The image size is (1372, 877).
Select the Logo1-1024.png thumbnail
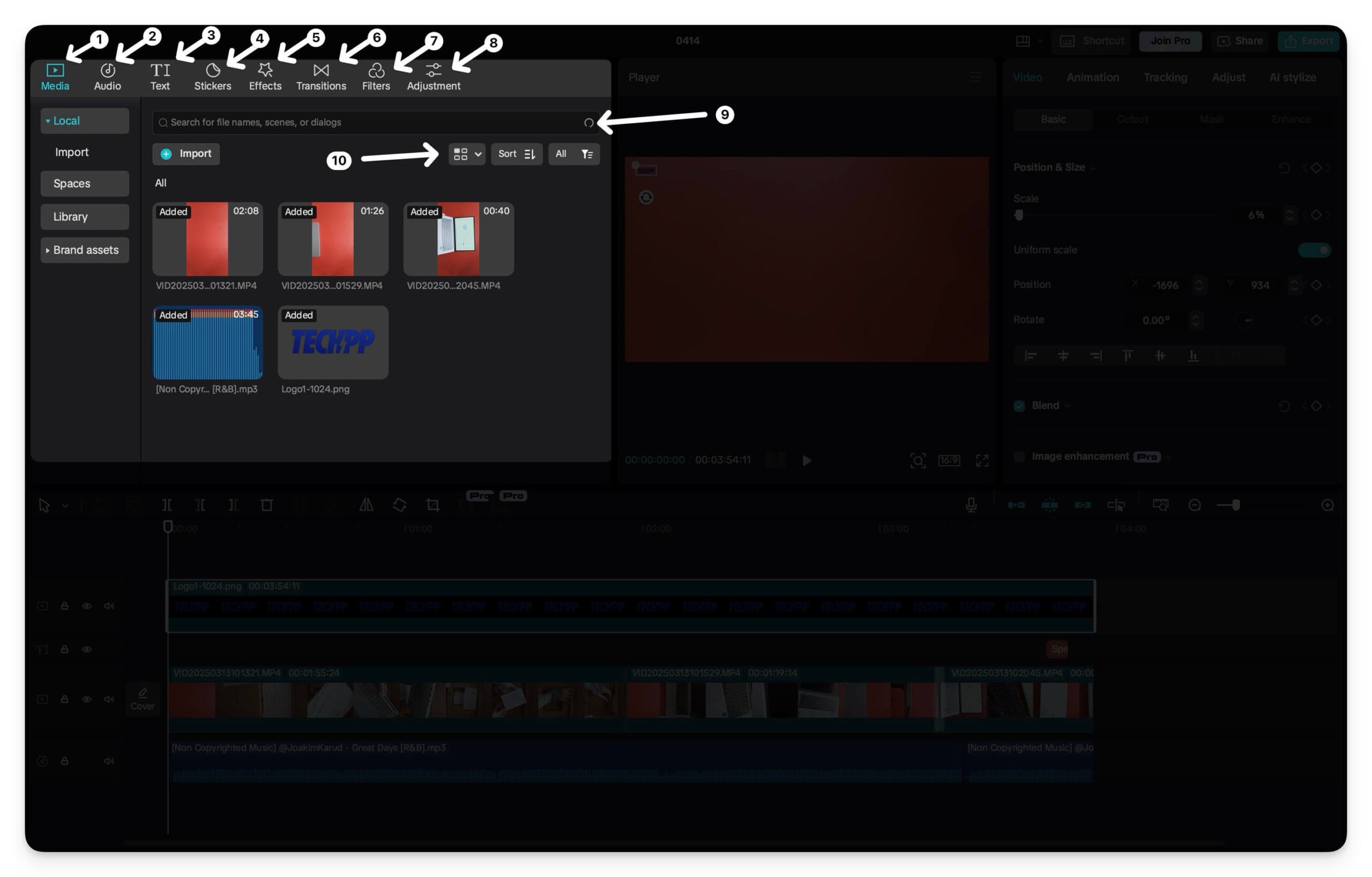[333, 343]
